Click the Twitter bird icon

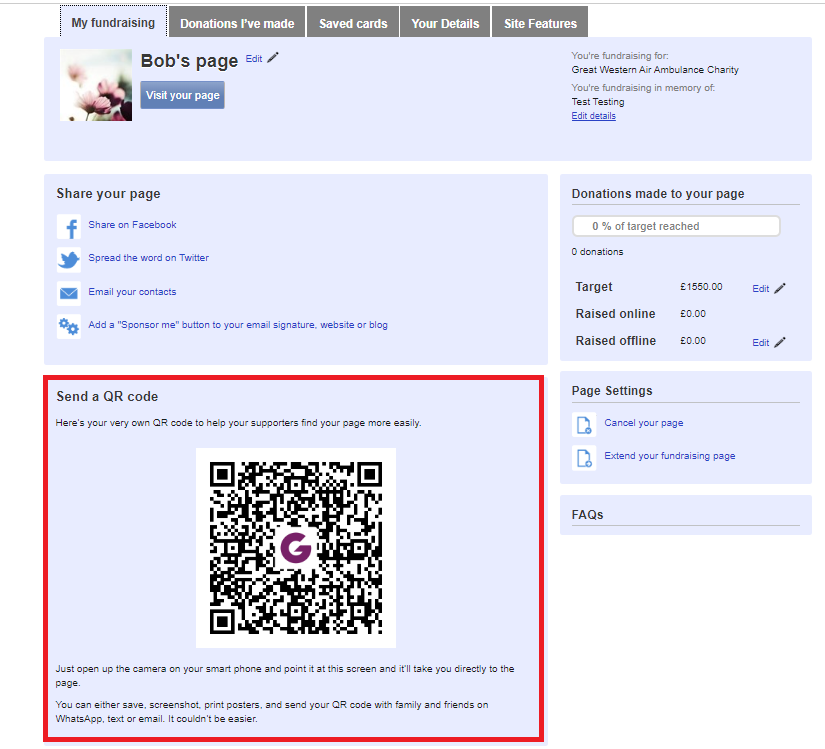(69, 260)
